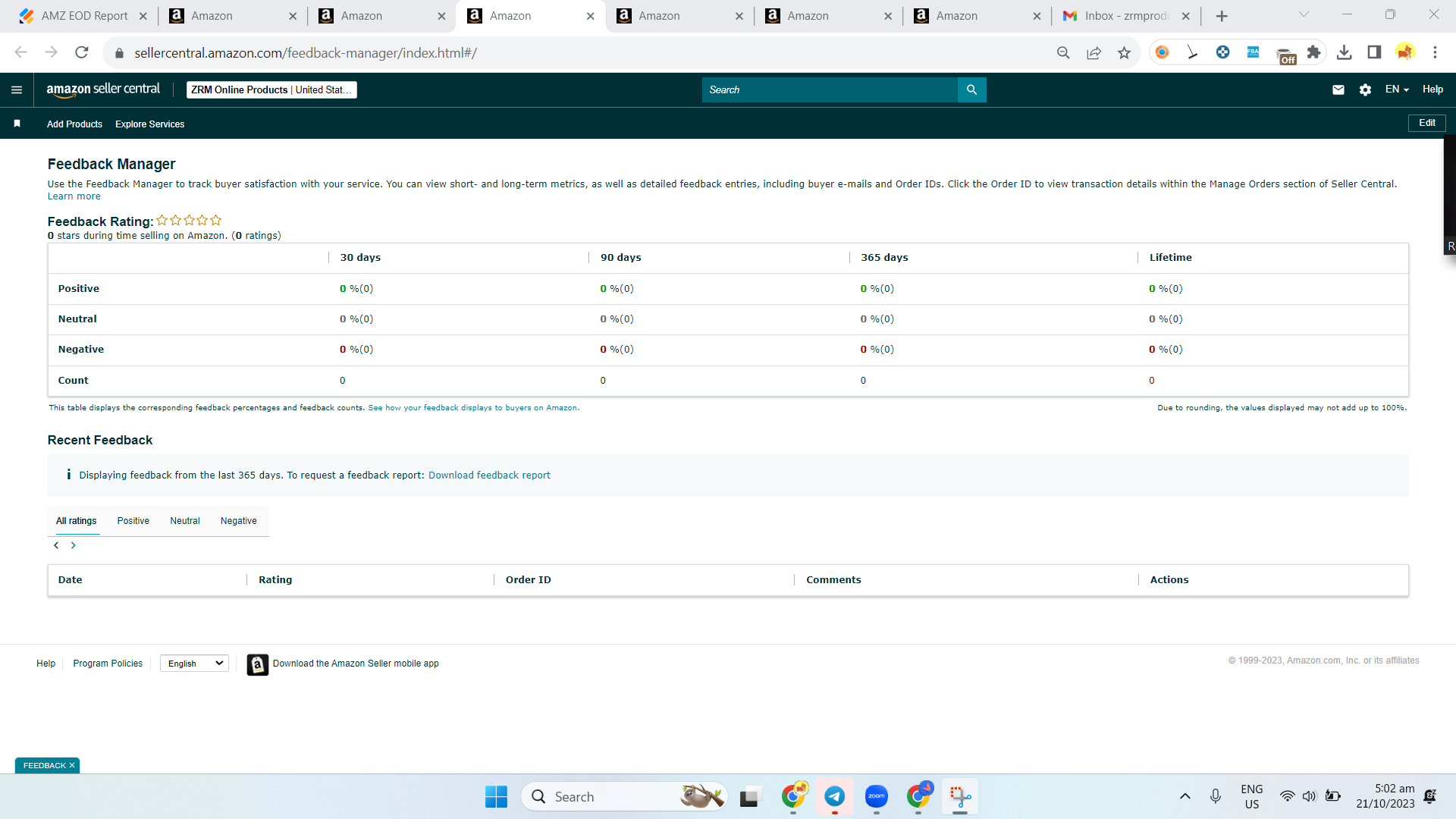Viewport: 1456px width, 819px height.
Task: Open Program Policies footer link
Action: click(x=108, y=664)
